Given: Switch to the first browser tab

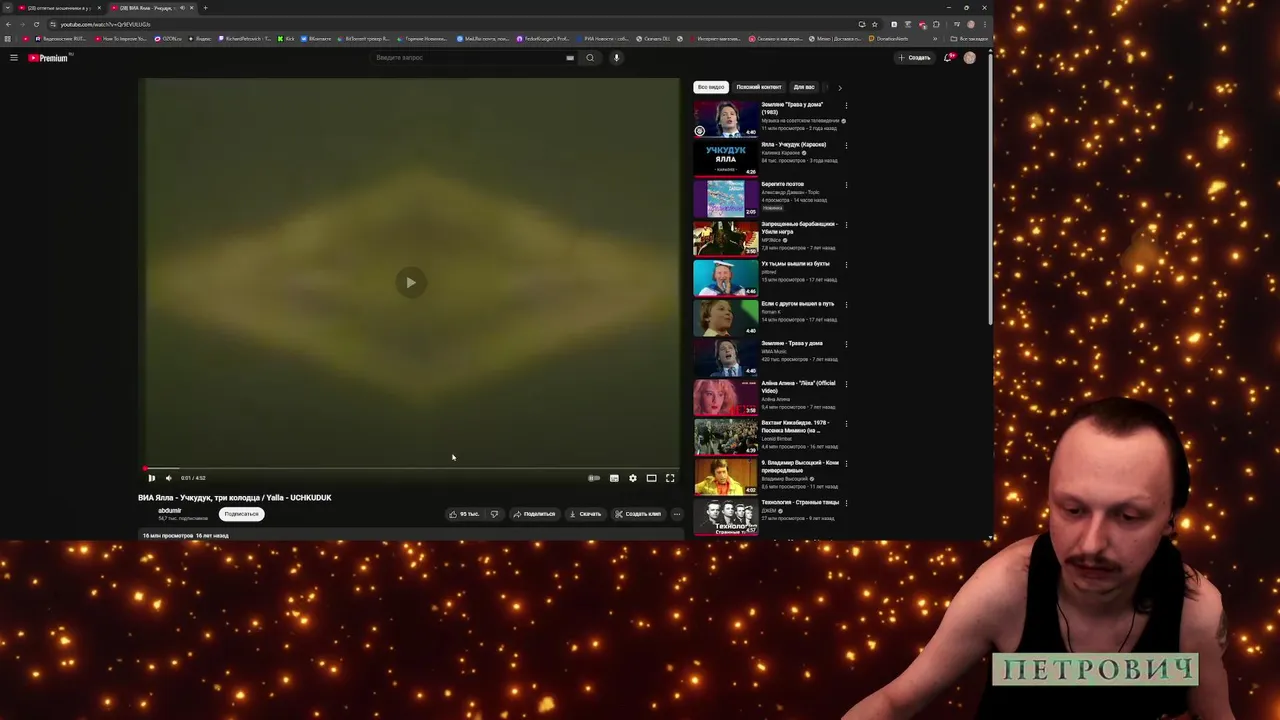Looking at the screenshot, I should click(58, 8).
